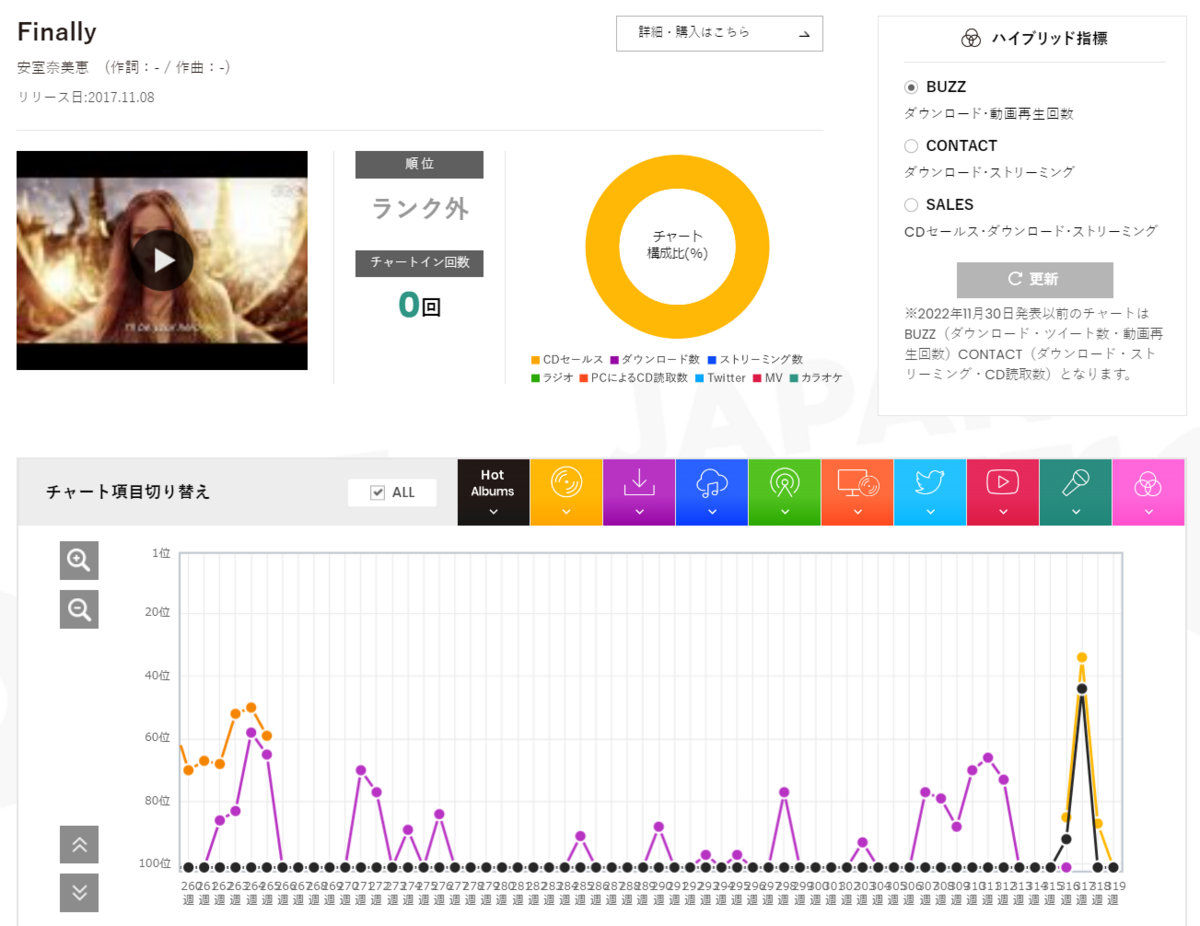Click the ストリーミング数 legend swatch
This screenshot has width=1200, height=926.
(x=711, y=360)
